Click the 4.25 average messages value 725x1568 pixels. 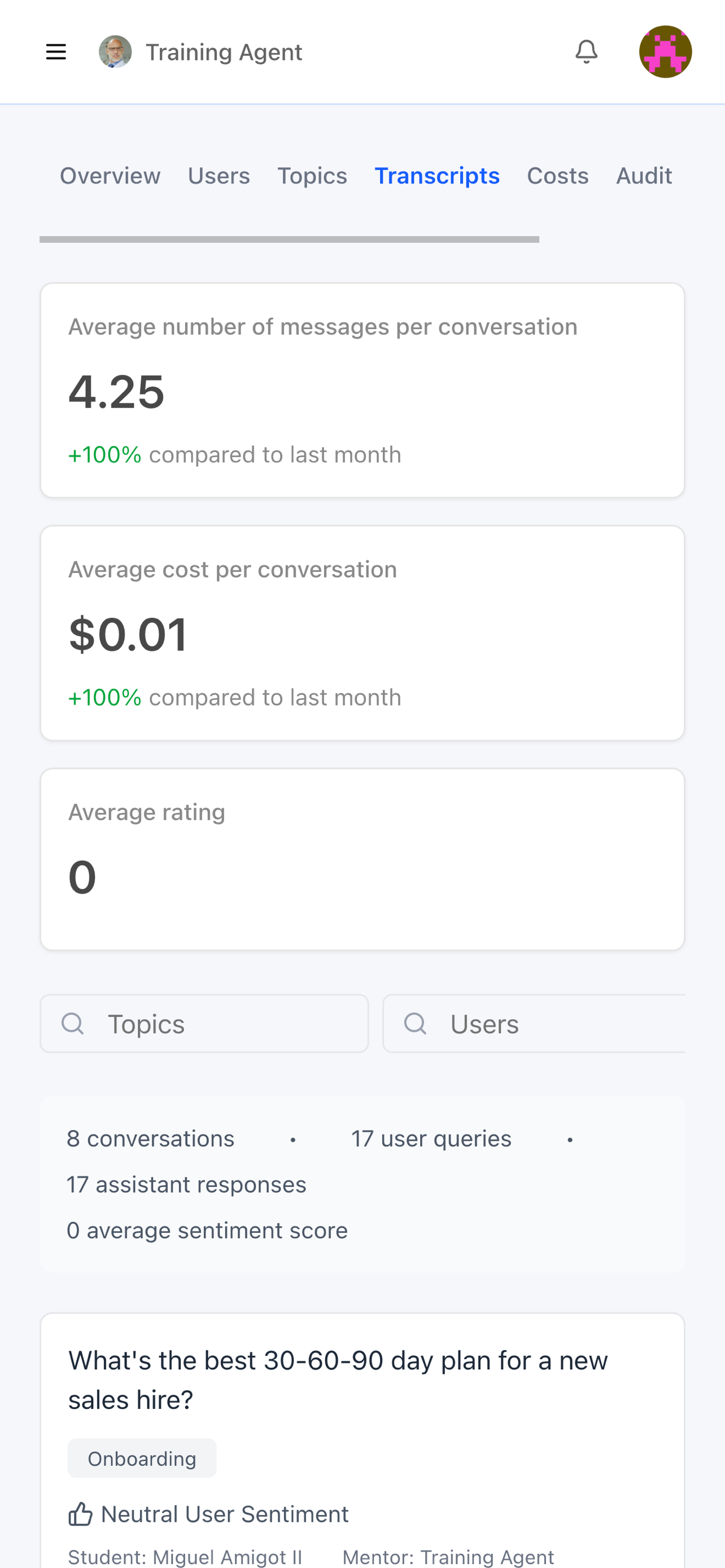pos(116,391)
